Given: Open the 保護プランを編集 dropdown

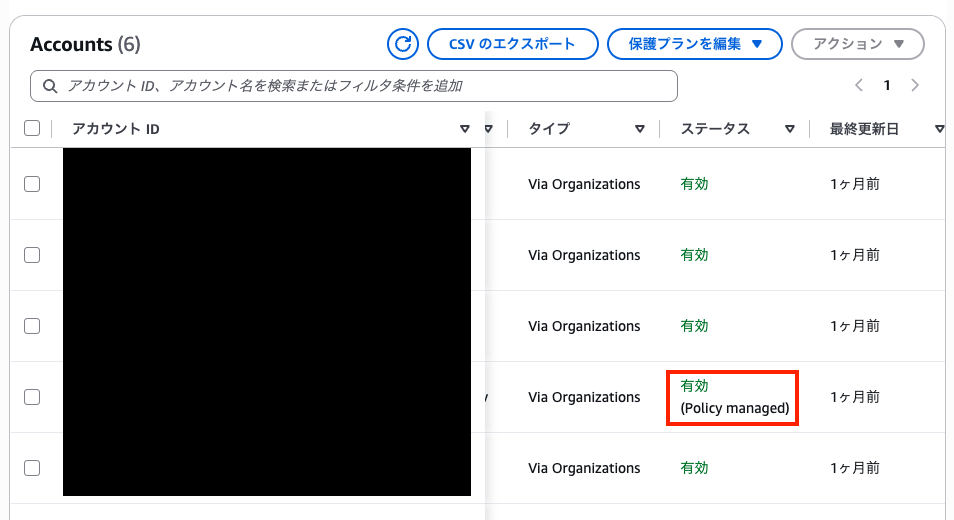Looking at the screenshot, I should [x=695, y=44].
